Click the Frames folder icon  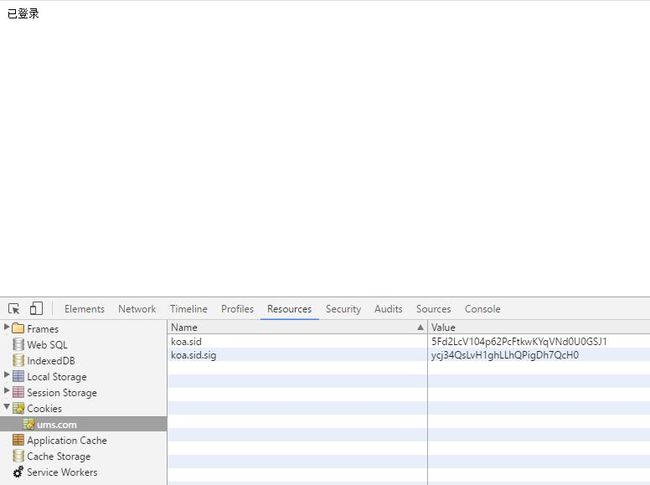point(18,328)
